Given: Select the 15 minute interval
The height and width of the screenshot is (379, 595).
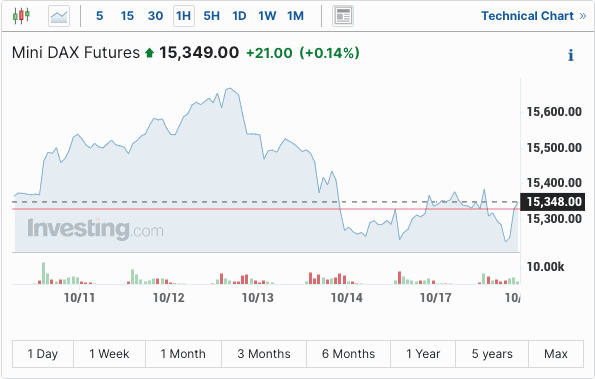Looking at the screenshot, I should pos(127,16).
